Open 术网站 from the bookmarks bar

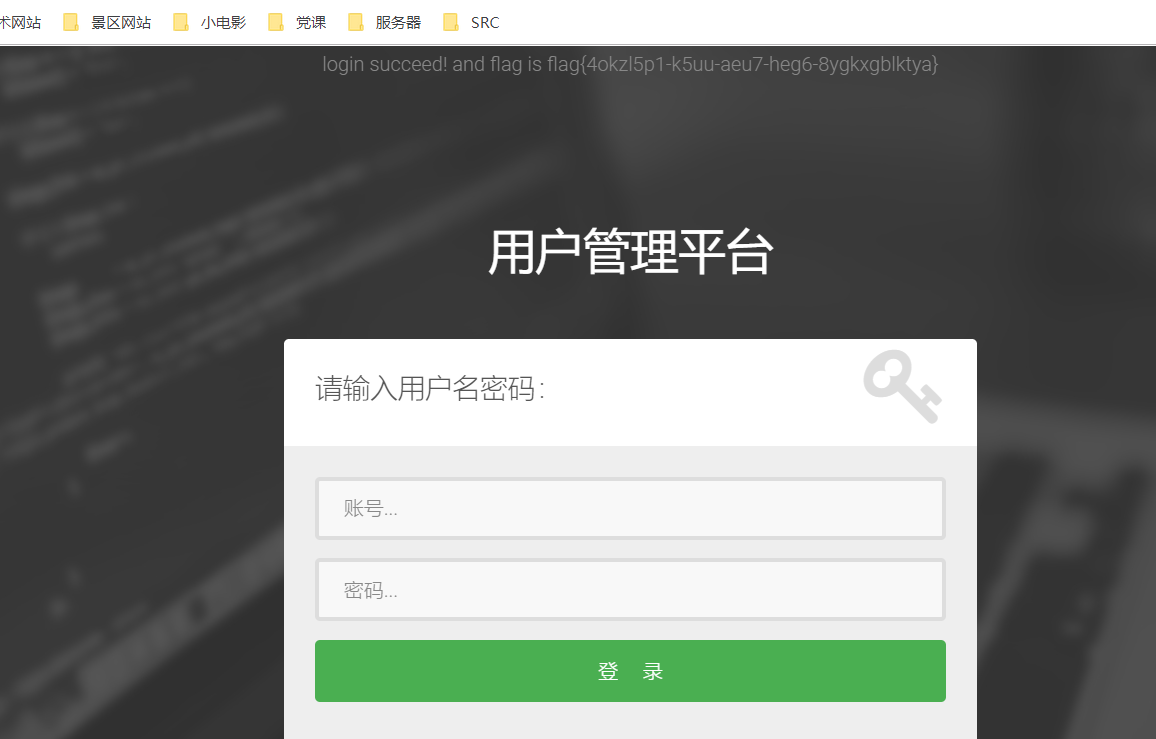coord(20,21)
